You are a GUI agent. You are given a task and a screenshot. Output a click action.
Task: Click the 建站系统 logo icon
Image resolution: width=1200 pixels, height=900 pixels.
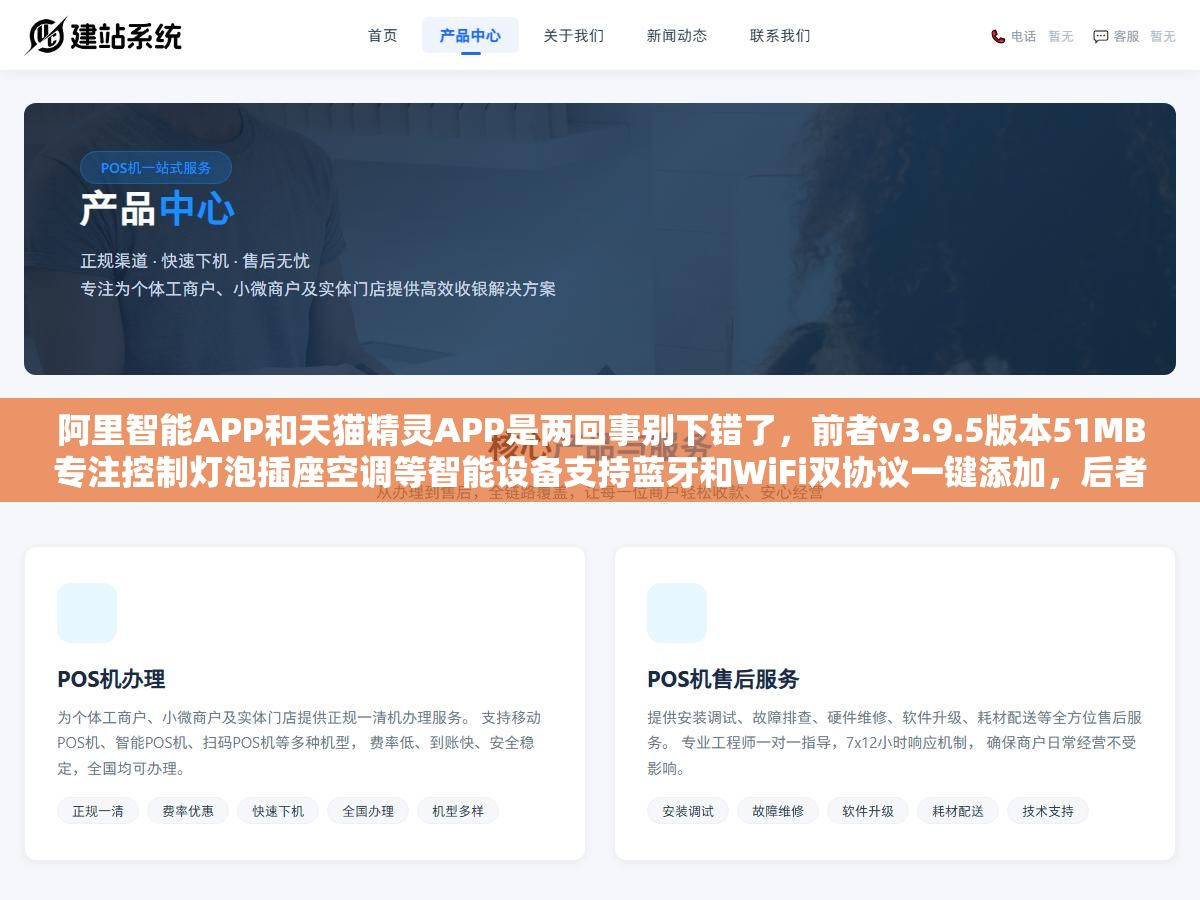pos(45,36)
